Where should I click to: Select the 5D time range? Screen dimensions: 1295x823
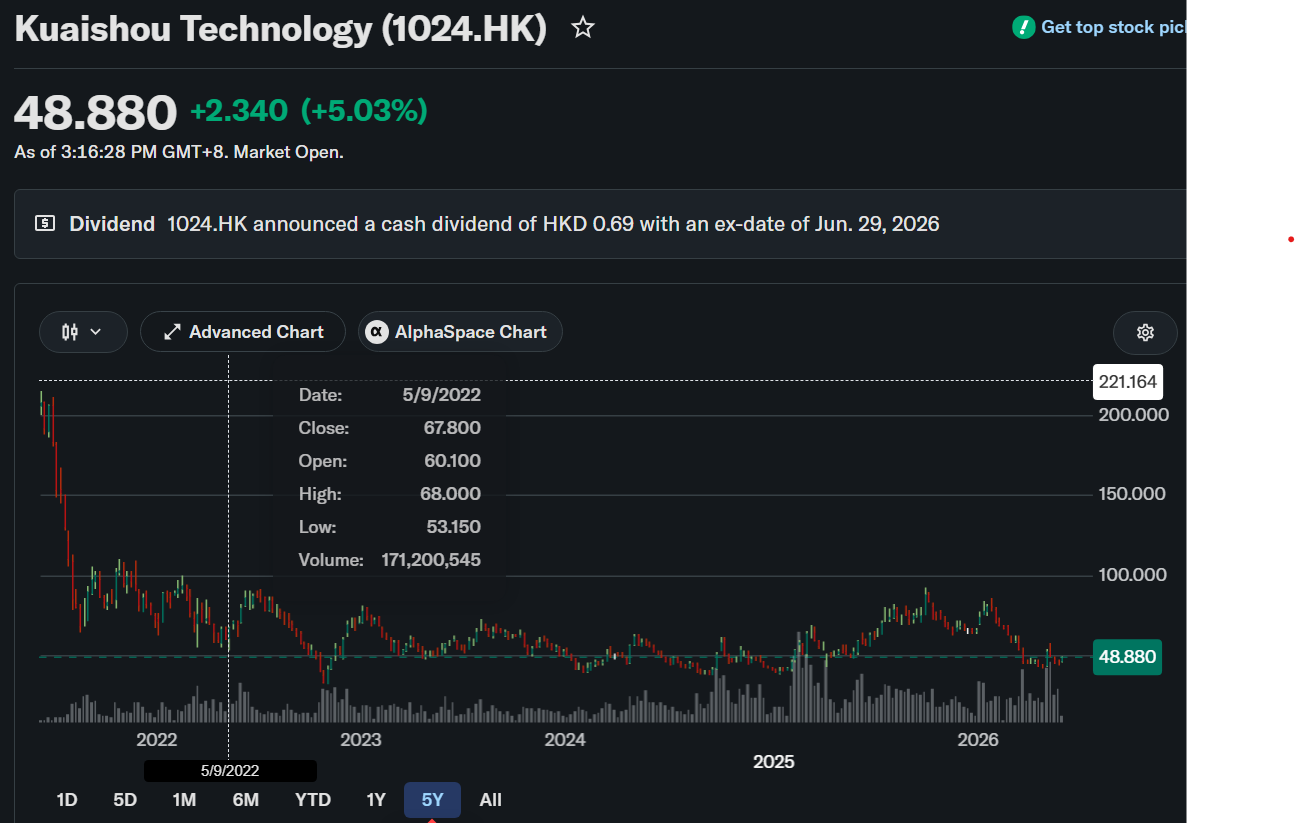[x=125, y=800]
